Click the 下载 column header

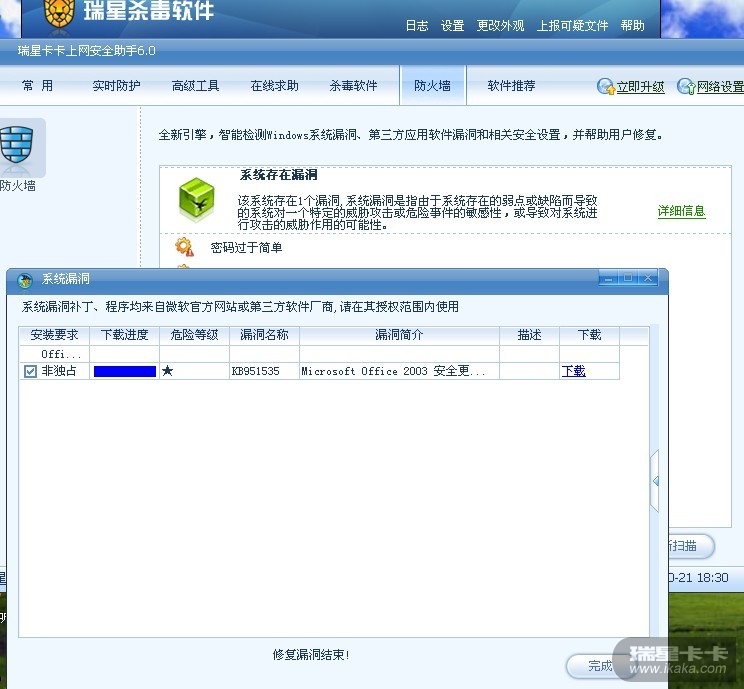pyautogui.click(x=590, y=335)
